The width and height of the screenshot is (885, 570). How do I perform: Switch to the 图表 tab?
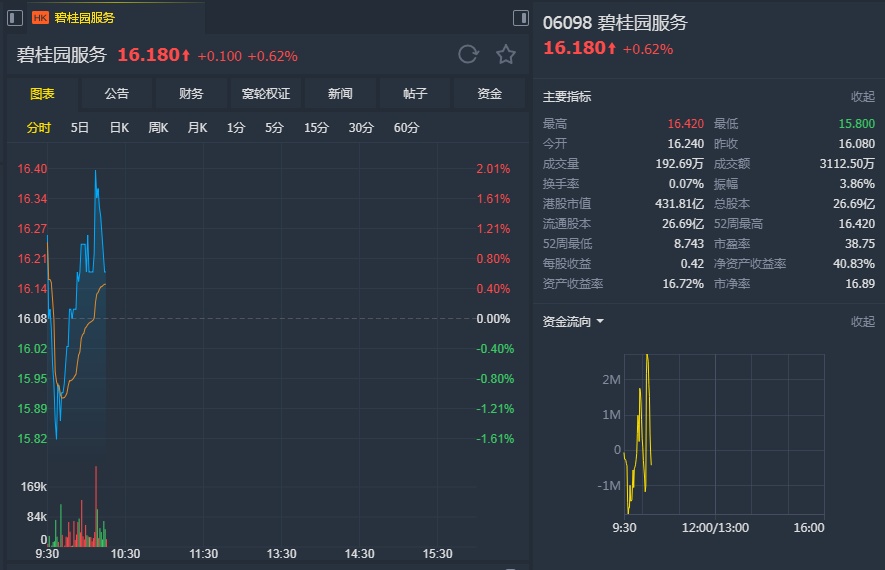point(42,94)
